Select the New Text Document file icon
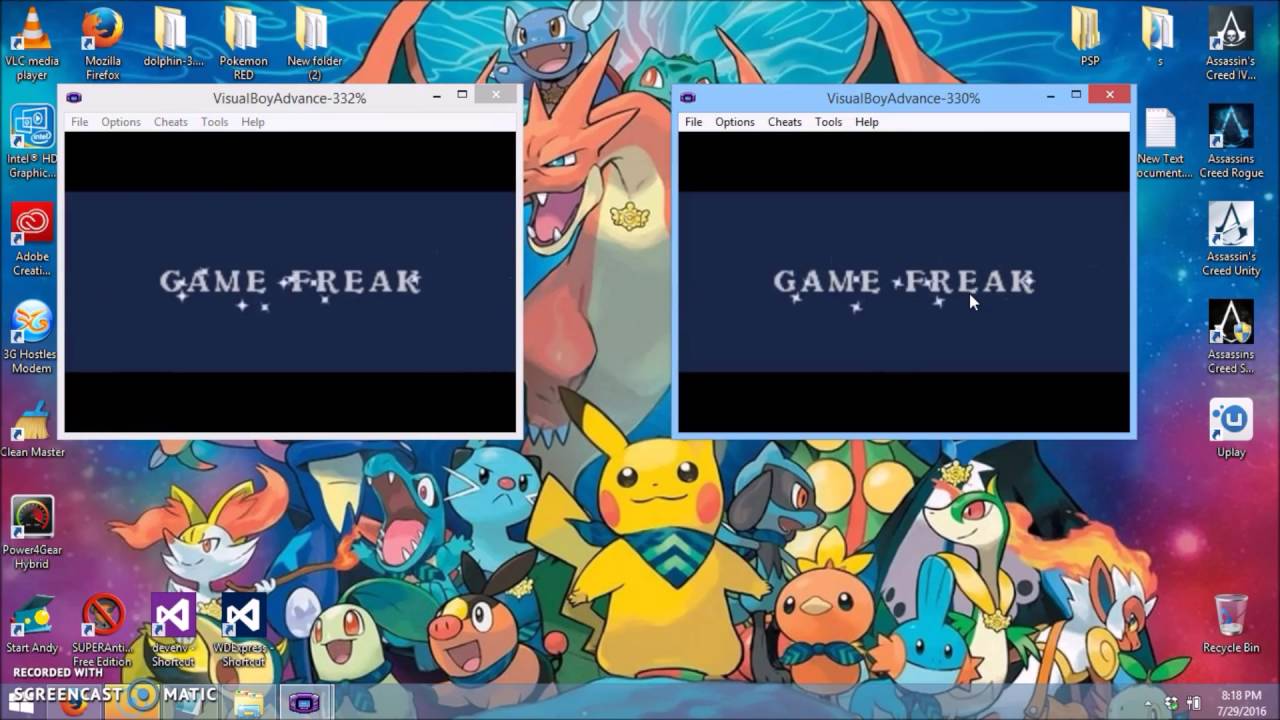 [1160, 142]
